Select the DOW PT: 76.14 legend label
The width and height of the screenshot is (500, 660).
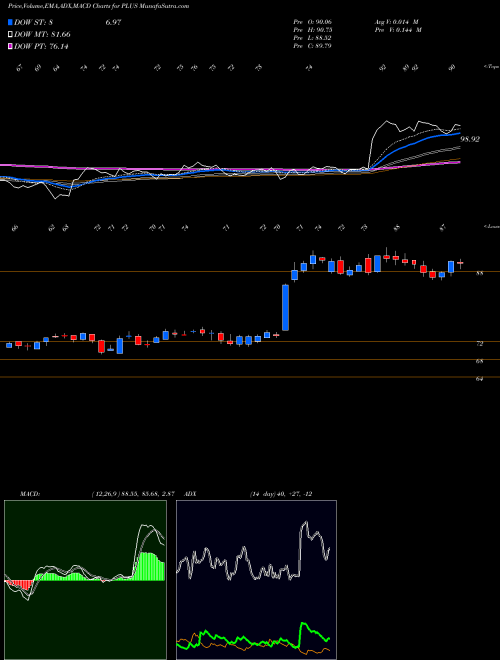(42, 46)
